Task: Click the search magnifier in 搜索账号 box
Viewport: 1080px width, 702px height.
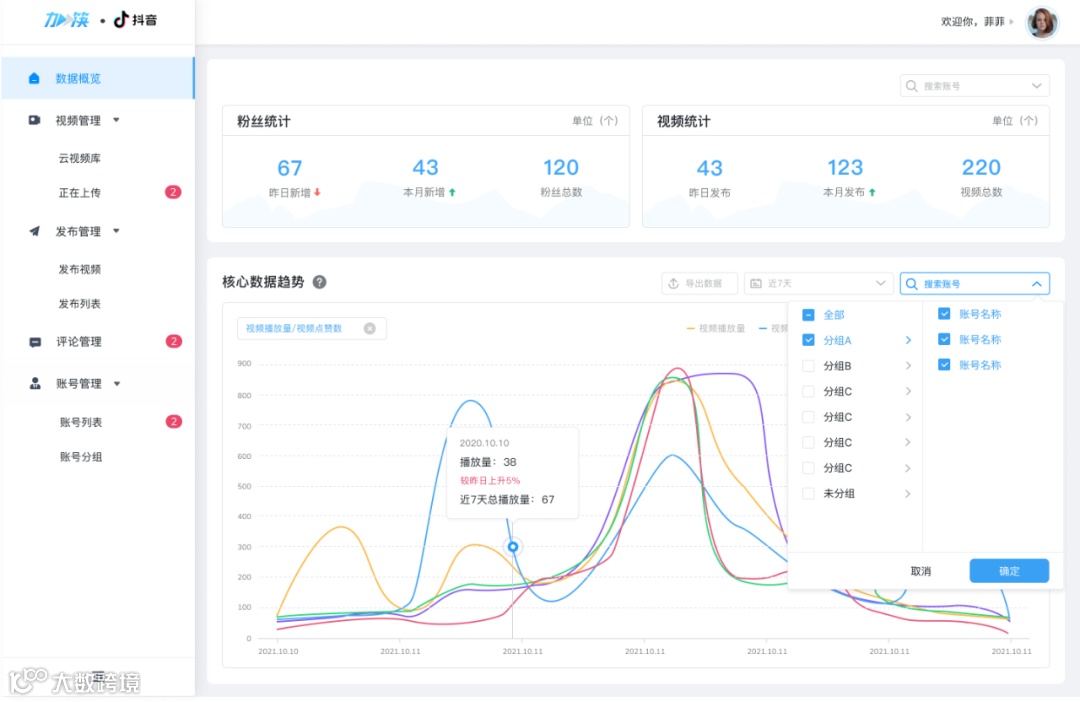Action: point(910,284)
